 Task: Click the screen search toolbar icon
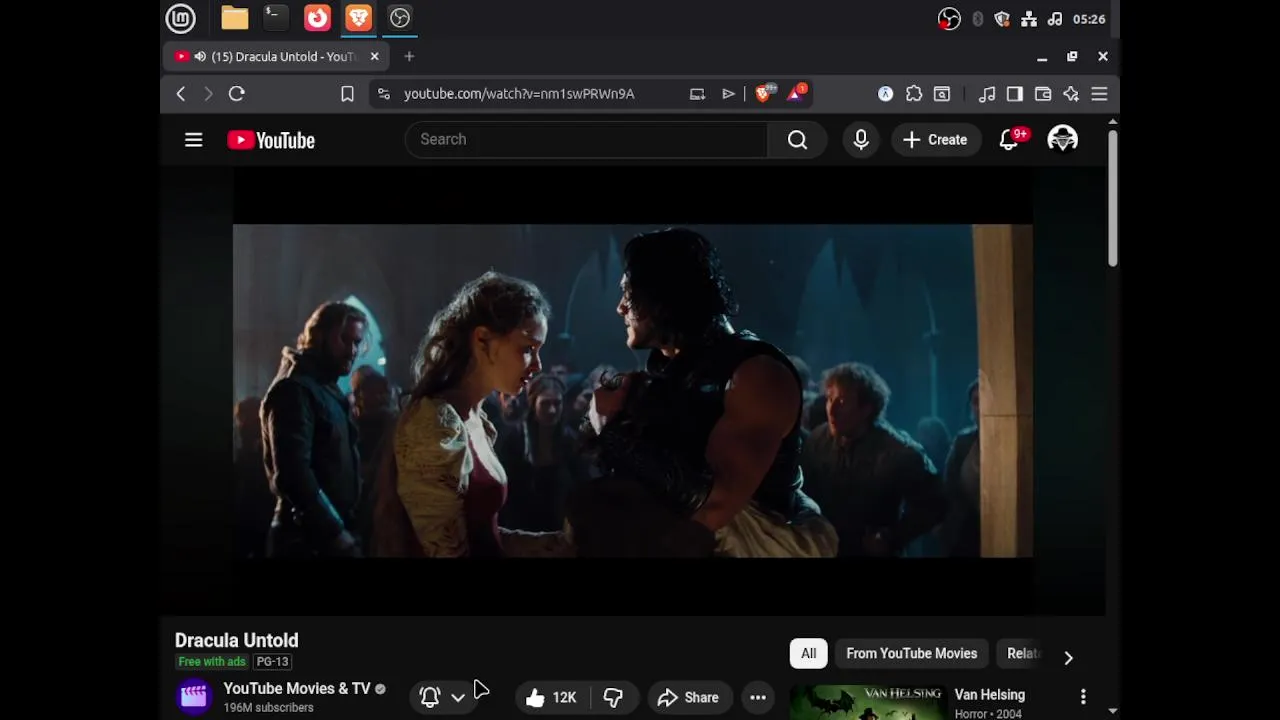[x=942, y=94]
